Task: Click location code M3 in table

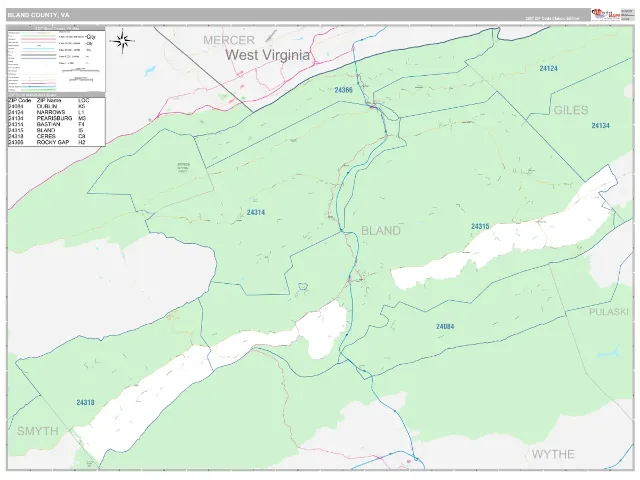Action: pos(82,118)
